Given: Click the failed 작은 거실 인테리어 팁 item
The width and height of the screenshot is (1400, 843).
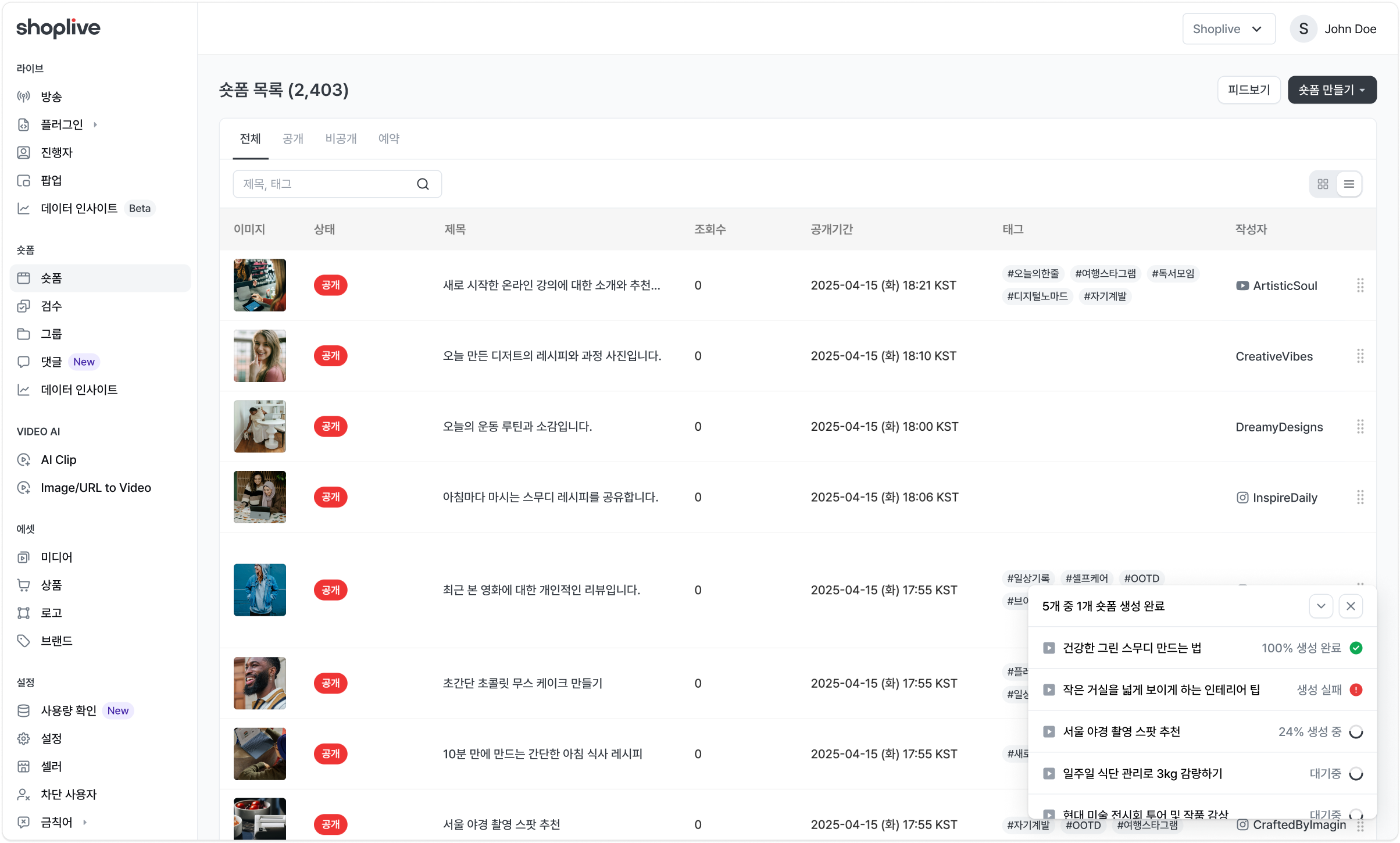Looking at the screenshot, I should (1202, 690).
